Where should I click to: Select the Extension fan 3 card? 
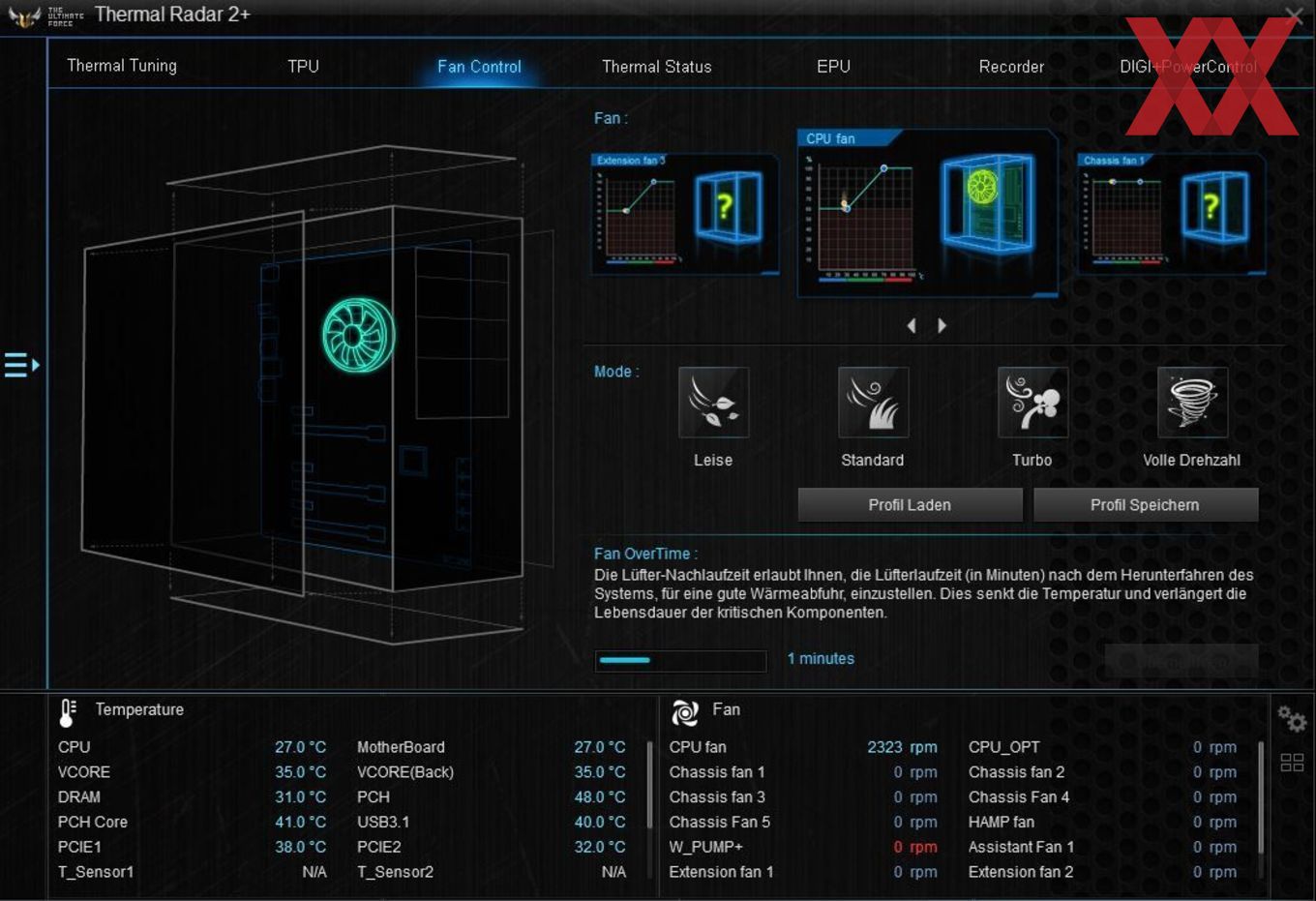coord(685,214)
